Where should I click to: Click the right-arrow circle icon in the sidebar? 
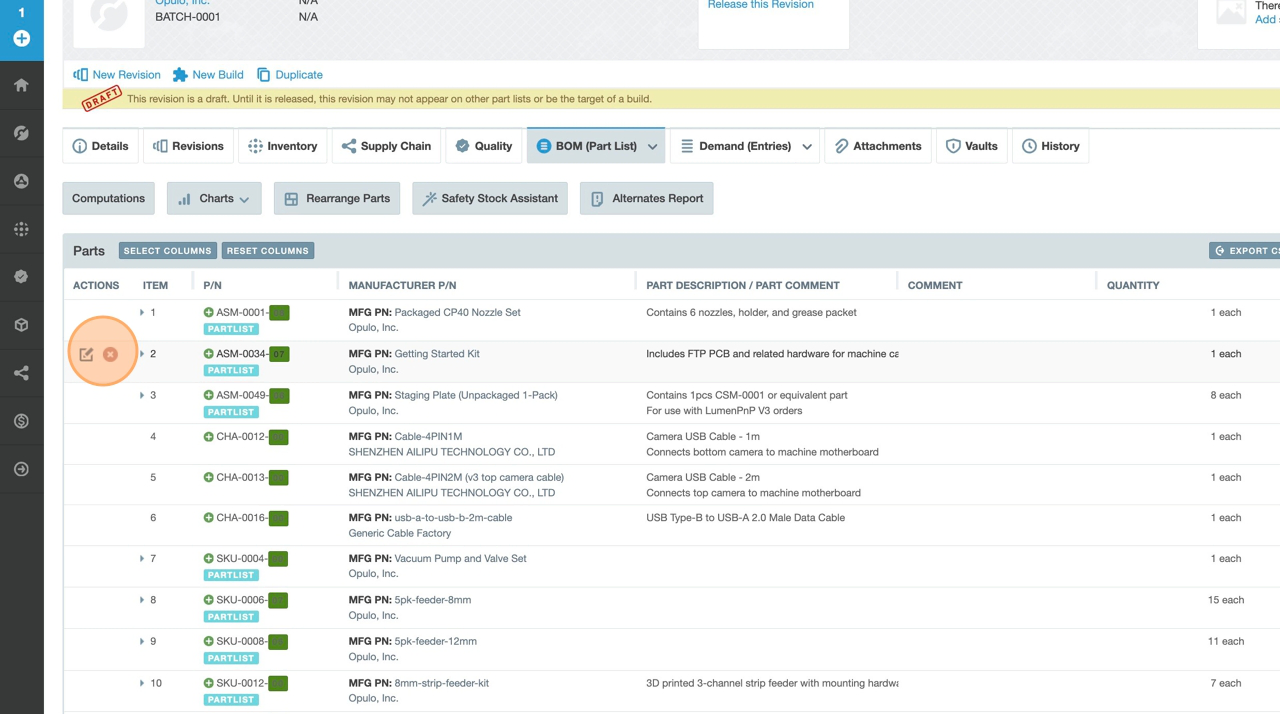(21, 469)
